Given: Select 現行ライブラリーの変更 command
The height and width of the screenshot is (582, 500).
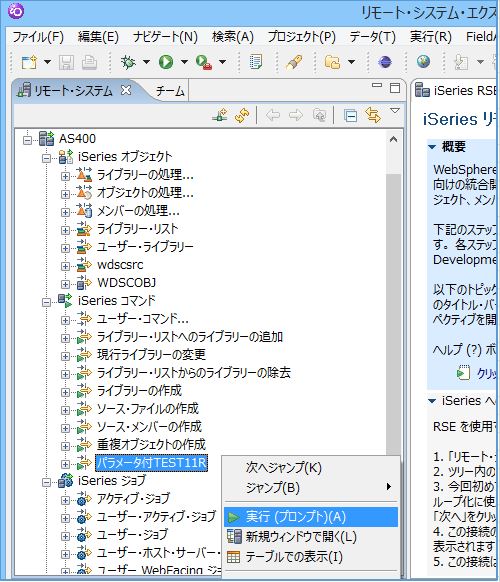Looking at the screenshot, I should coord(151,355).
